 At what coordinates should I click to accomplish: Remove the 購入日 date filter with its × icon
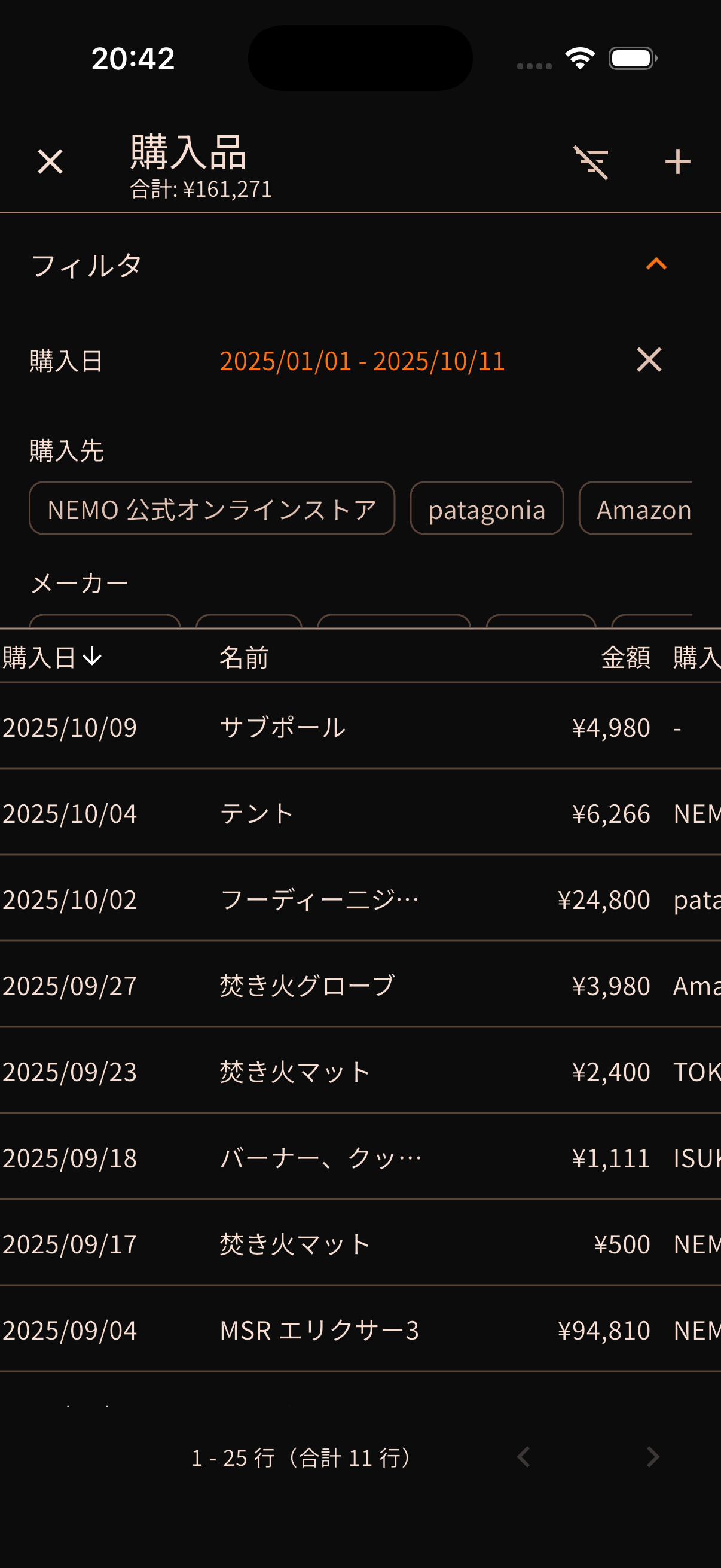[x=647, y=361]
